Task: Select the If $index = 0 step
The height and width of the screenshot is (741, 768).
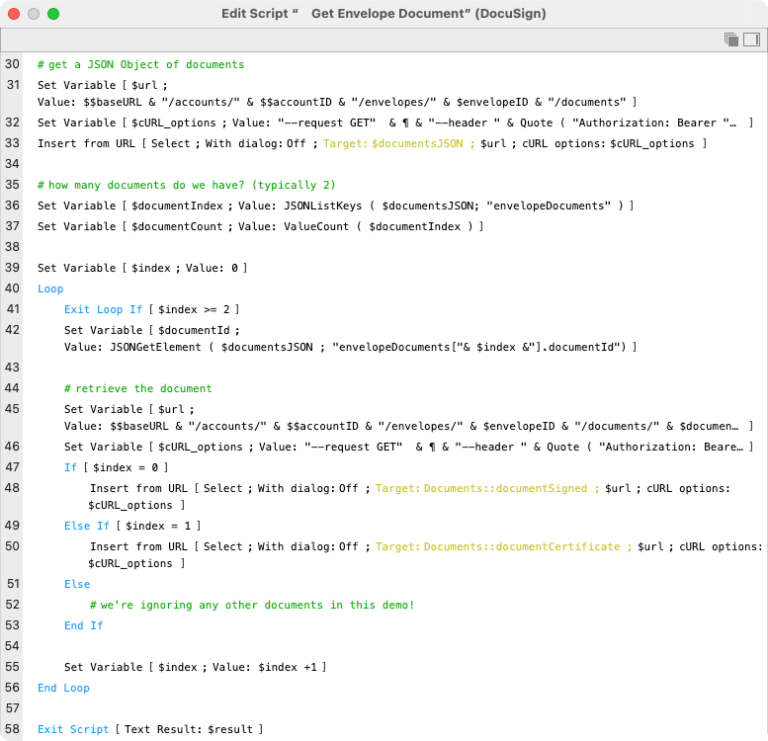Action: [x=116, y=467]
